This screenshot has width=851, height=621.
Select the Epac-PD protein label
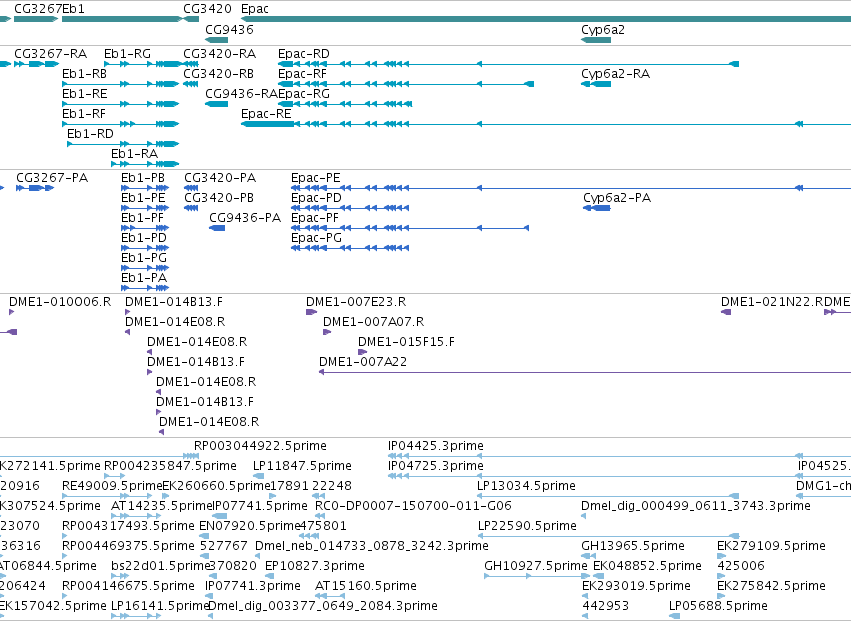(316, 198)
